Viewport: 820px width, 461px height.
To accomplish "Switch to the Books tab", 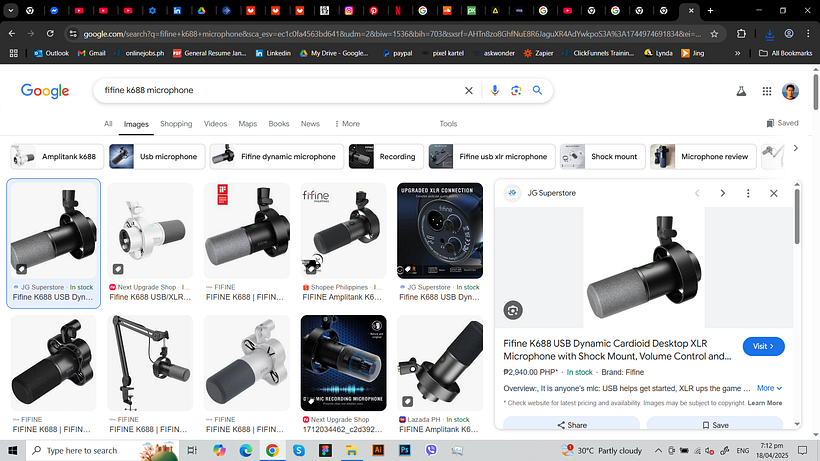I will [x=279, y=124].
